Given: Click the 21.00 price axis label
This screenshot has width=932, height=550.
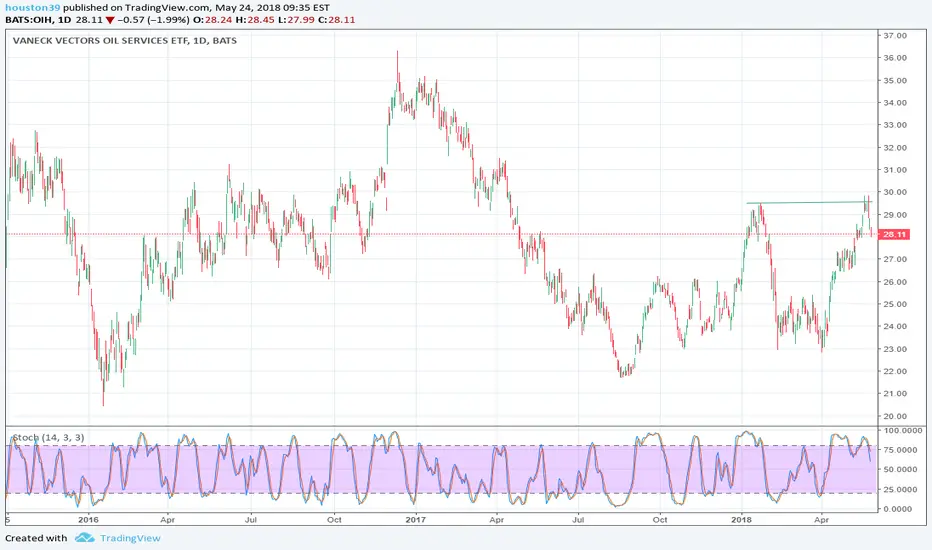Looking at the screenshot, I should [895, 394].
